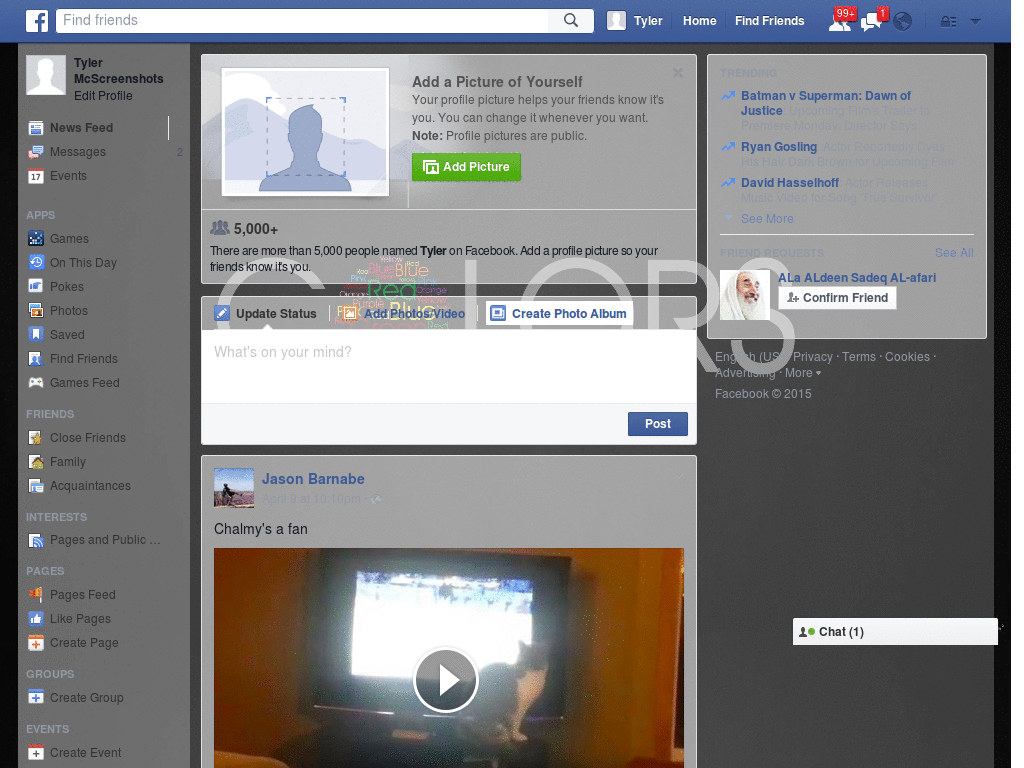The height and width of the screenshot is (768, 1024).
Task: See All friend requests
Action: 954,253
